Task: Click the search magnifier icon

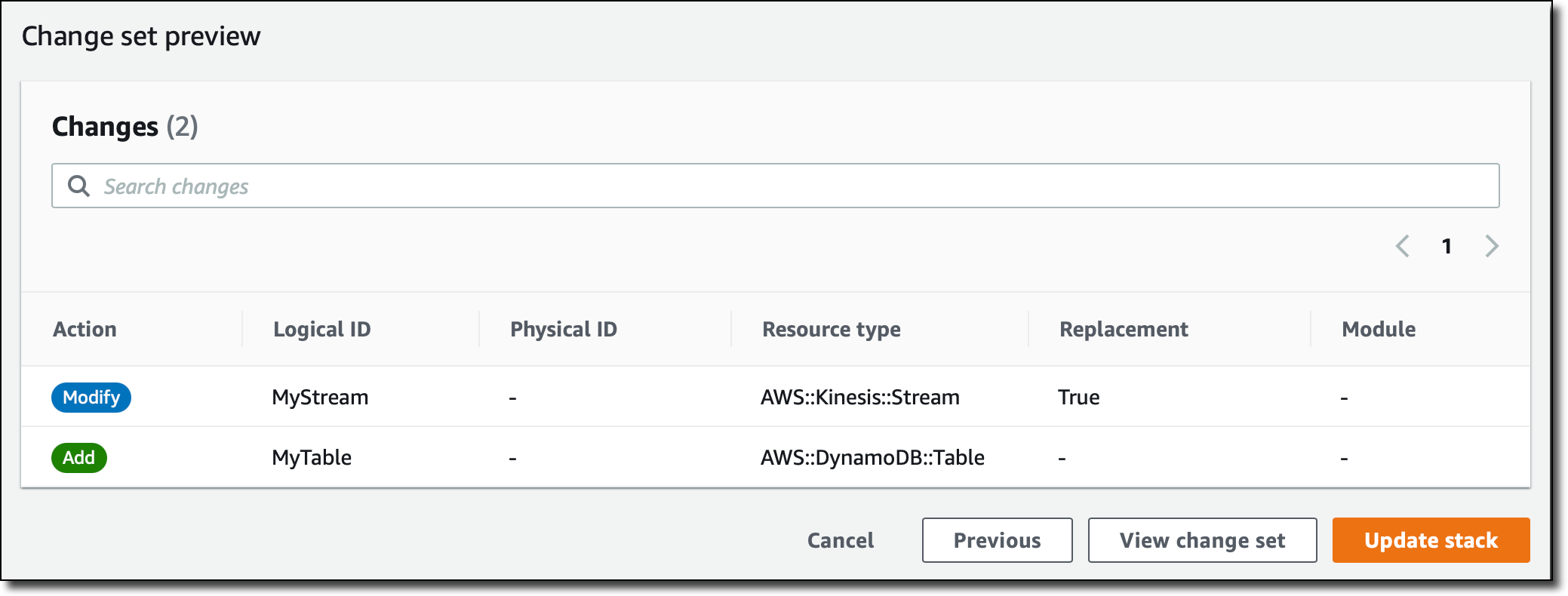Action: [78, 186]
